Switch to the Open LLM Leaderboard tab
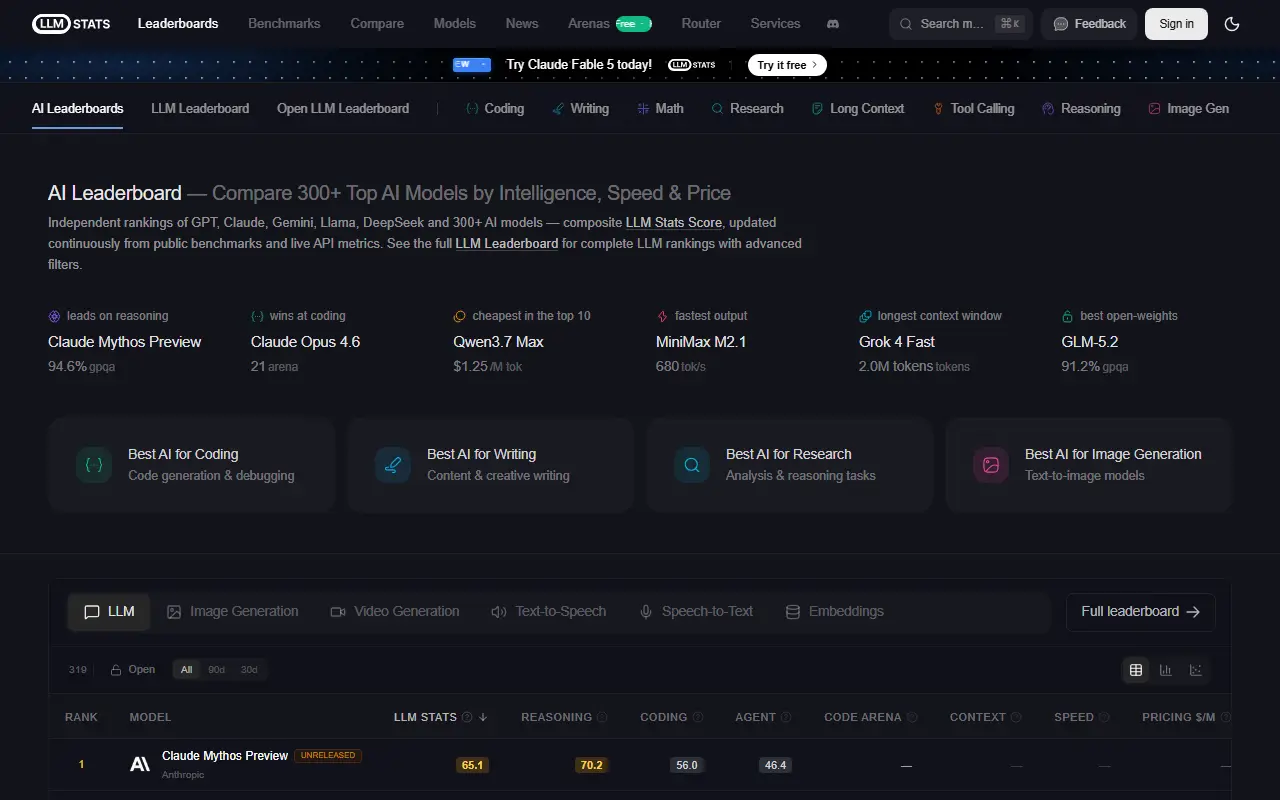The width and height of the screenshot is (1280, 800). pos(343,108)
